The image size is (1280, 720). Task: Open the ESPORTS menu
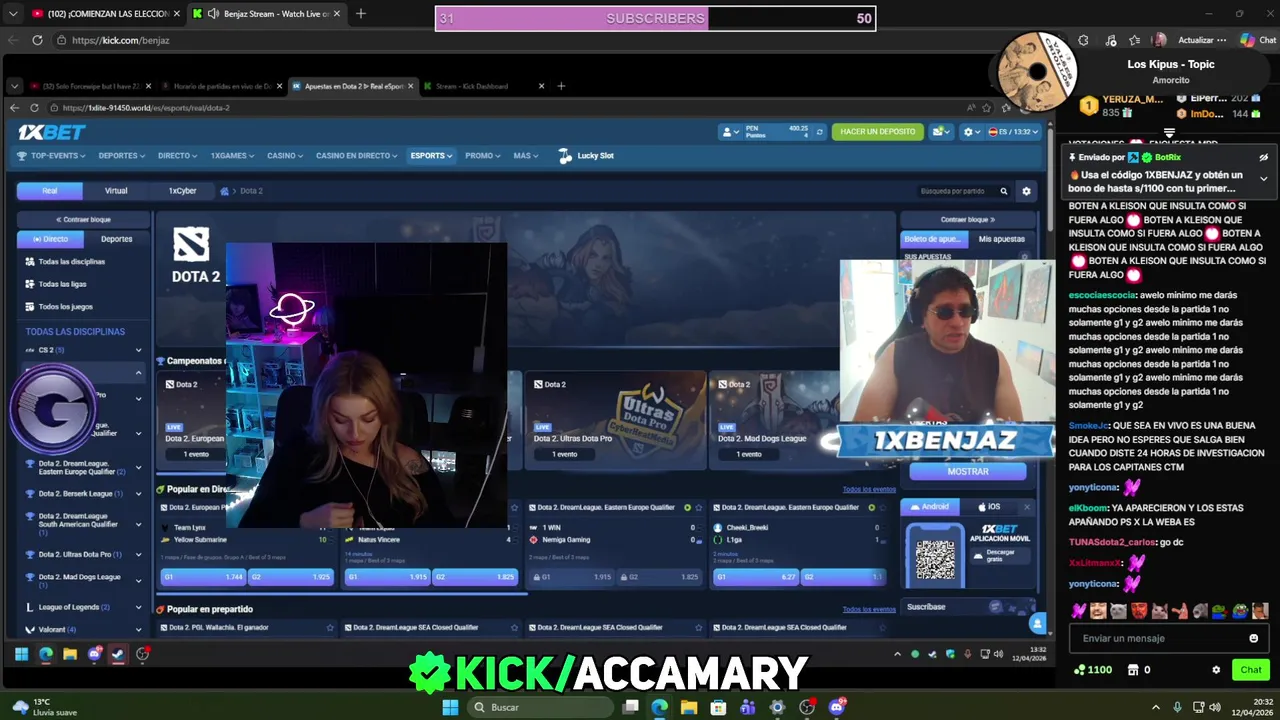tap(431, 156)
